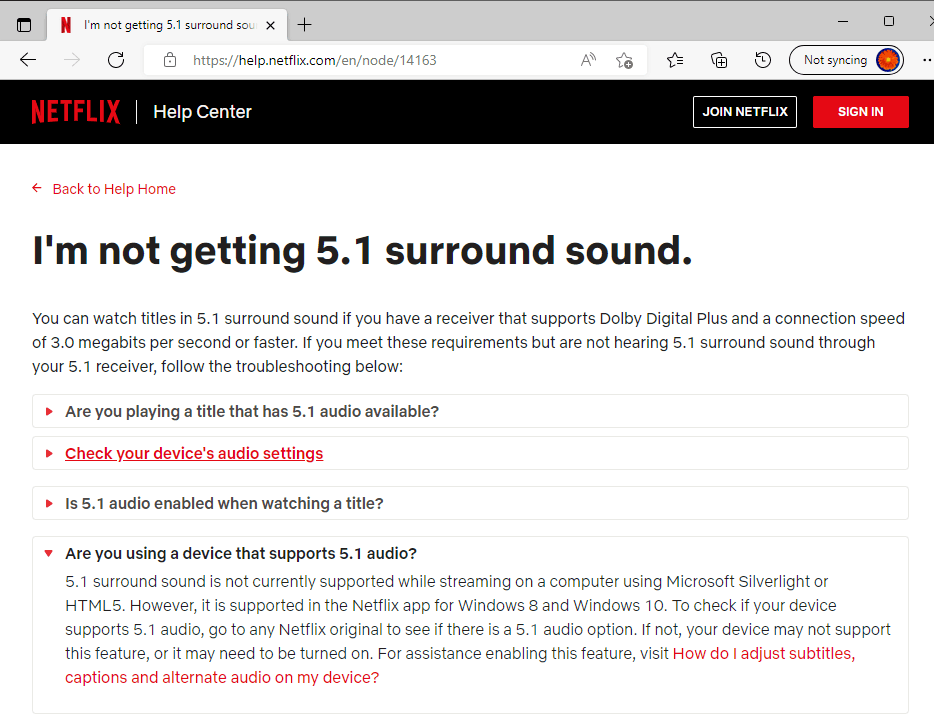Click the page heading 'I'm not getting 5.1 surround sound.'

point(362,251)
